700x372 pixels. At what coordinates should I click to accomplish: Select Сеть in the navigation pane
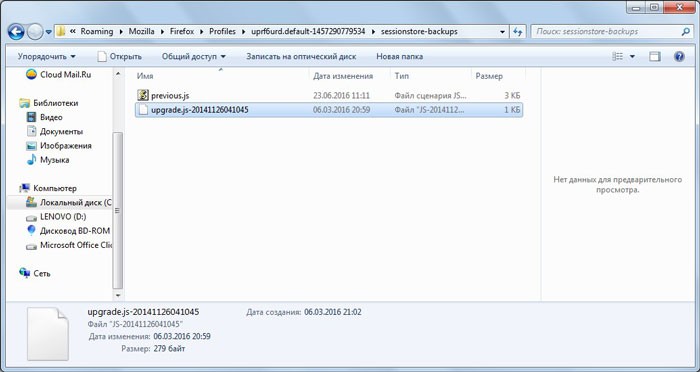point(35,273)
